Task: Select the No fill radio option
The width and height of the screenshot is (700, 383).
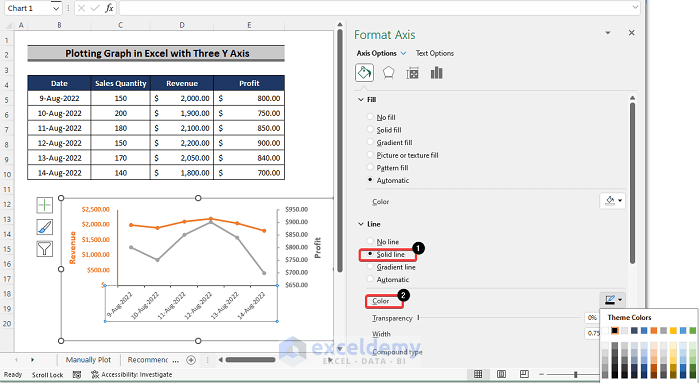Action: pyautogui.click(x=370, y=117)
